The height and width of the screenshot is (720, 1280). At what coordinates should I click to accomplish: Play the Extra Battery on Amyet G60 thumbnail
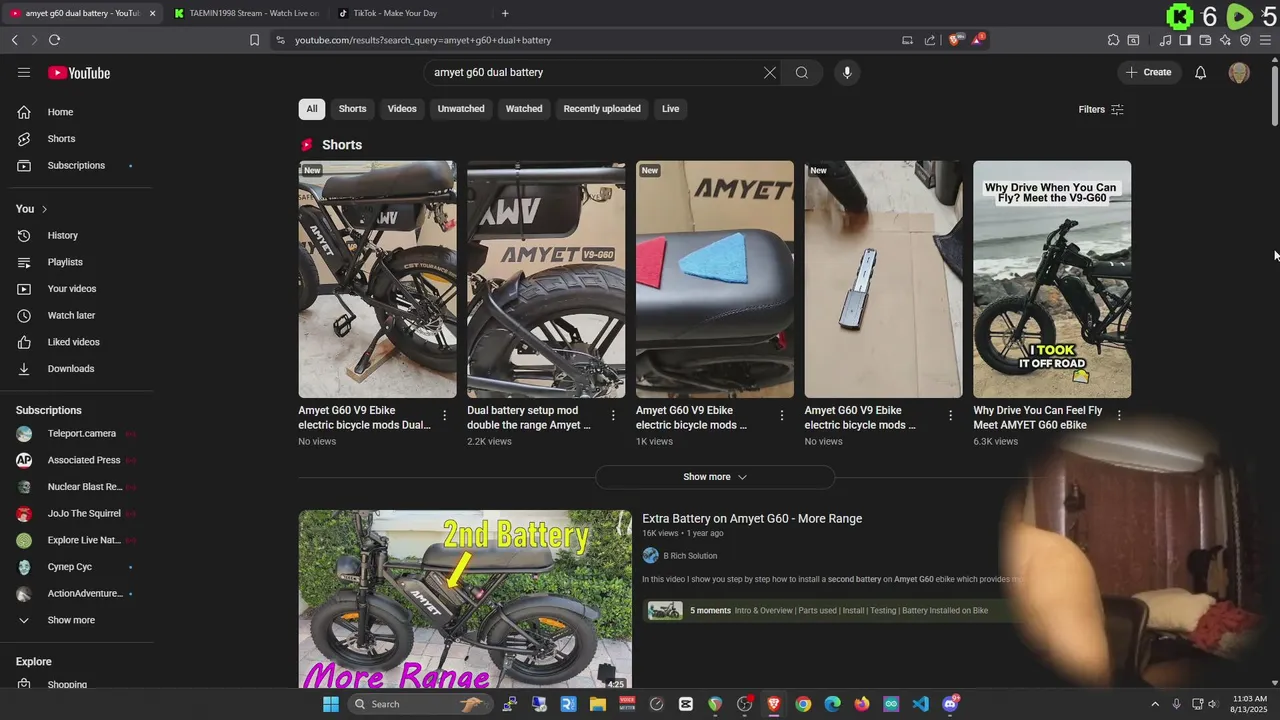pyautogui.click(x=465, y=599)
